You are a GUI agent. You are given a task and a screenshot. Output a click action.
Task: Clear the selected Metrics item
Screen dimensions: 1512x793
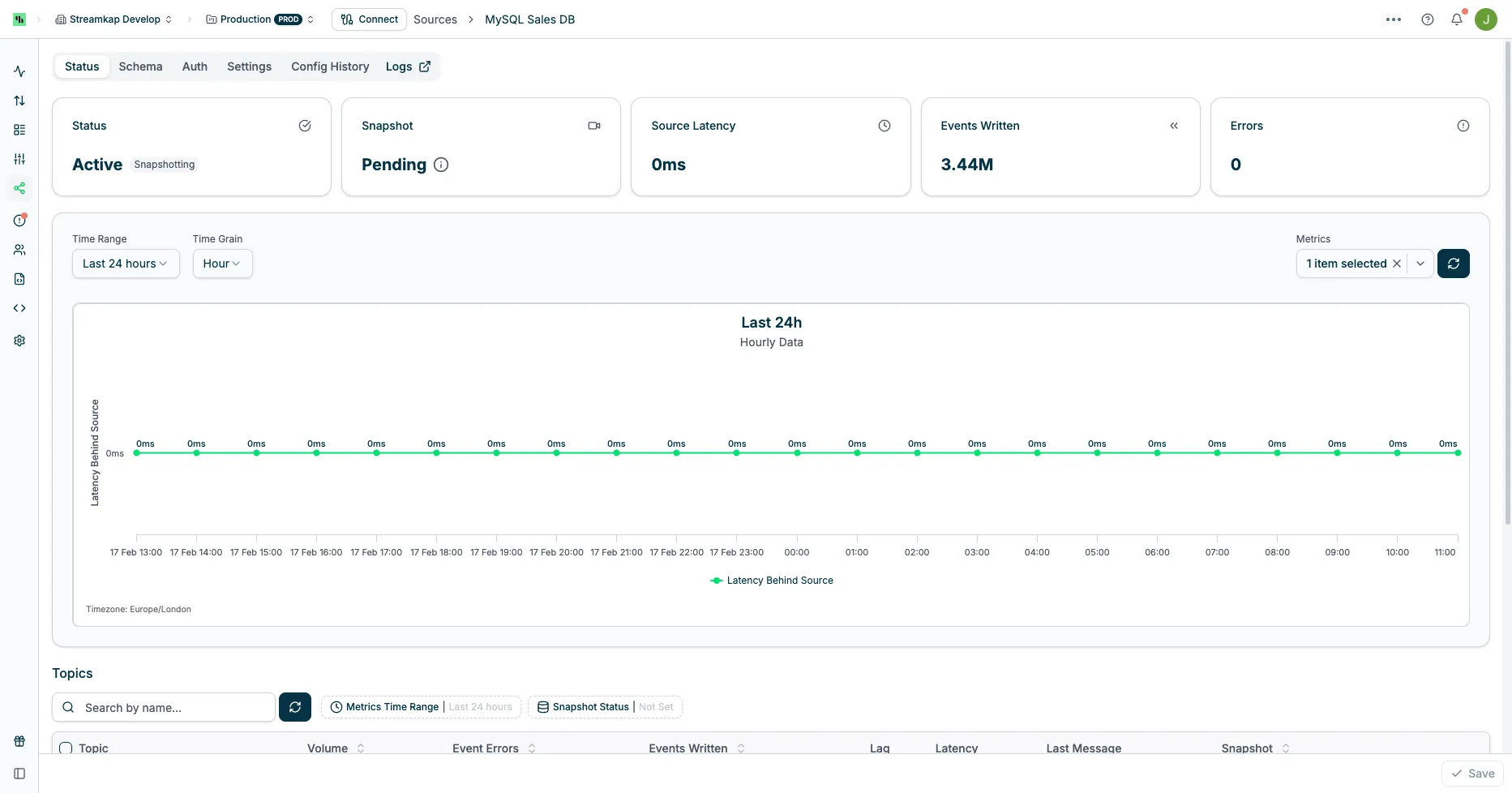point(1397,264)
